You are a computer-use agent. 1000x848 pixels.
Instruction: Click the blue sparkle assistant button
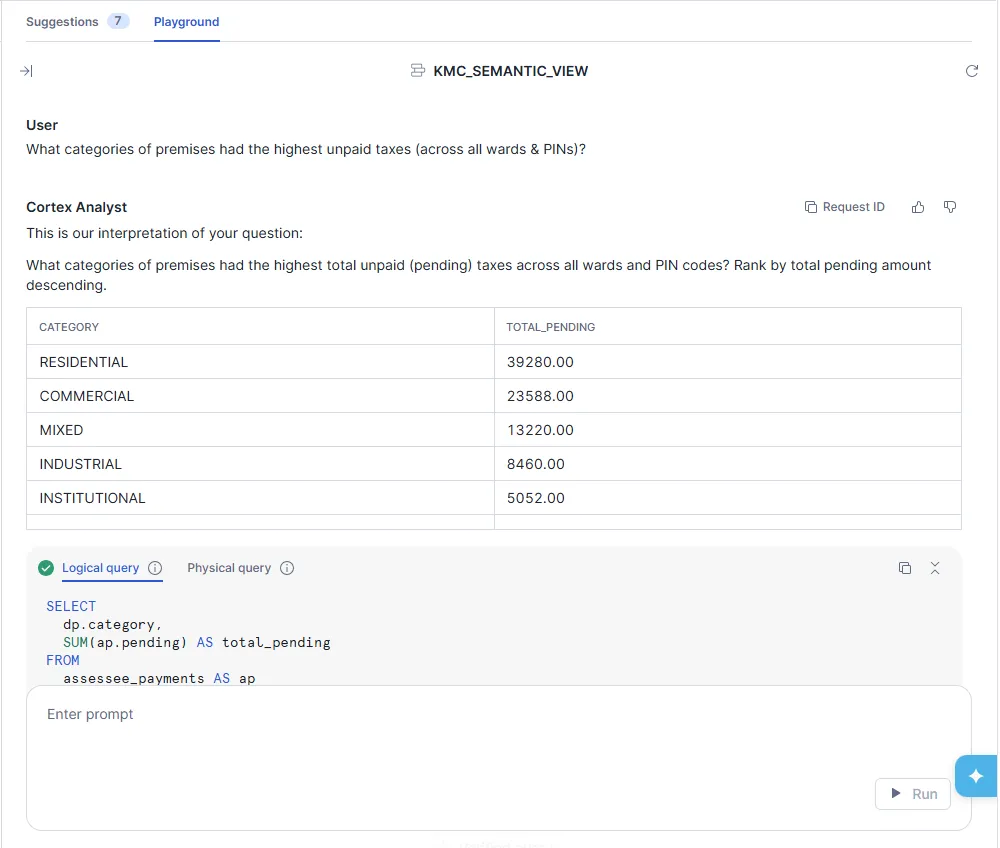click(976, 776)
